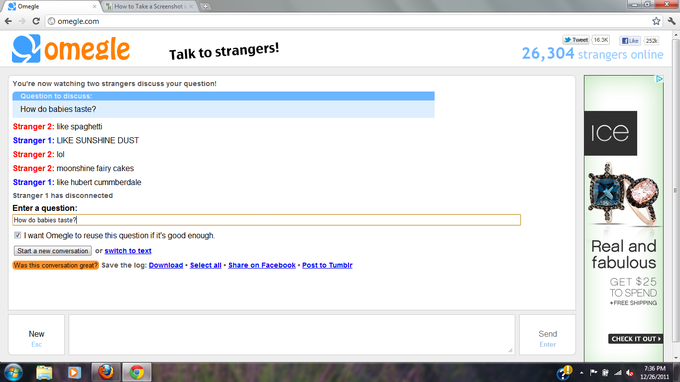
Task: Switch to the How to Take a Screenshot tab
Action: pos(149,7)
